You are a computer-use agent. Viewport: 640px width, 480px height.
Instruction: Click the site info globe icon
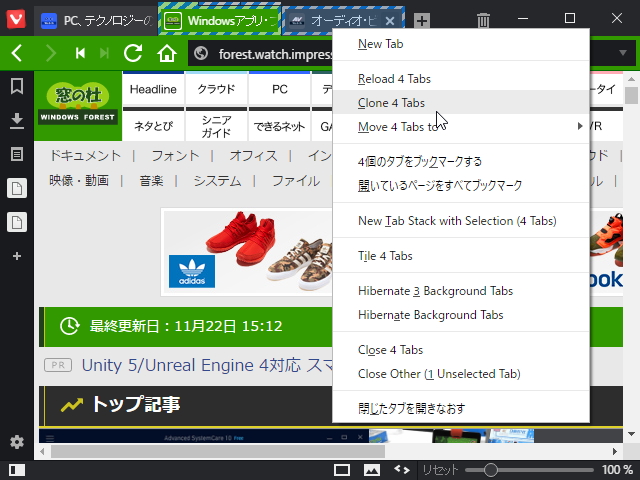click(x=201, y=53)
